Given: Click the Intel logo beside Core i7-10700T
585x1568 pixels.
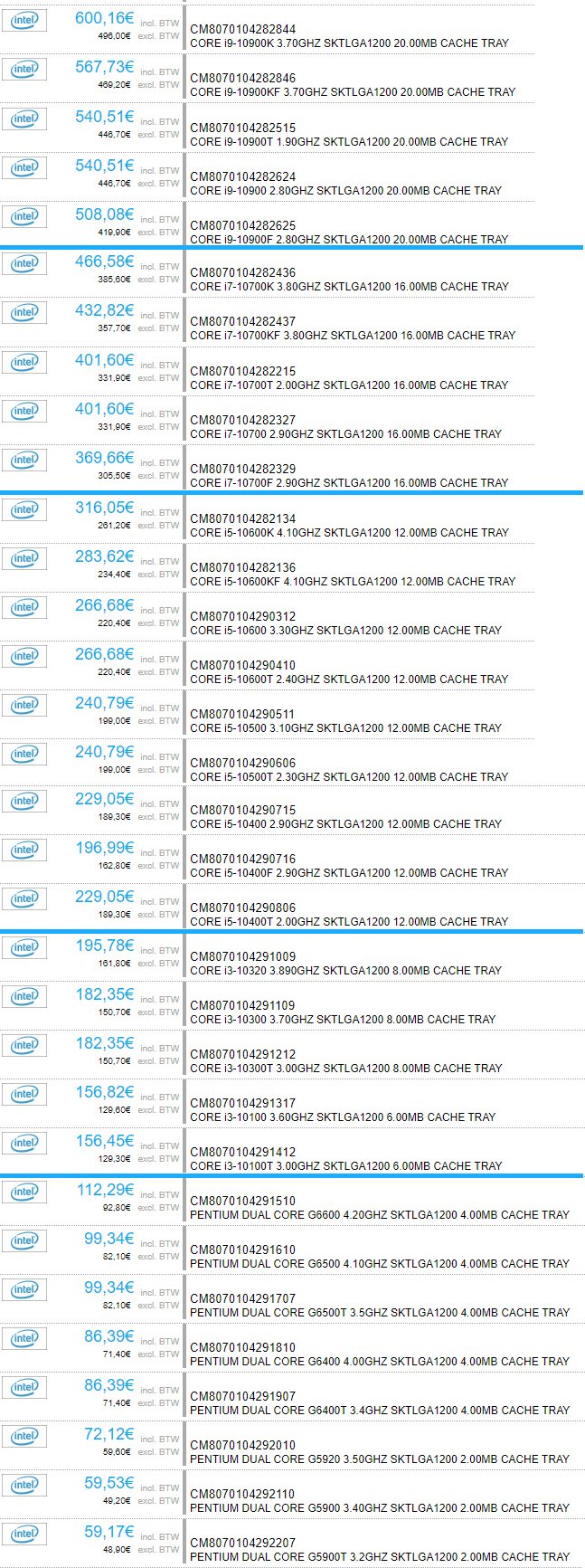Looking at the screenshot, I should coord(24,362).
